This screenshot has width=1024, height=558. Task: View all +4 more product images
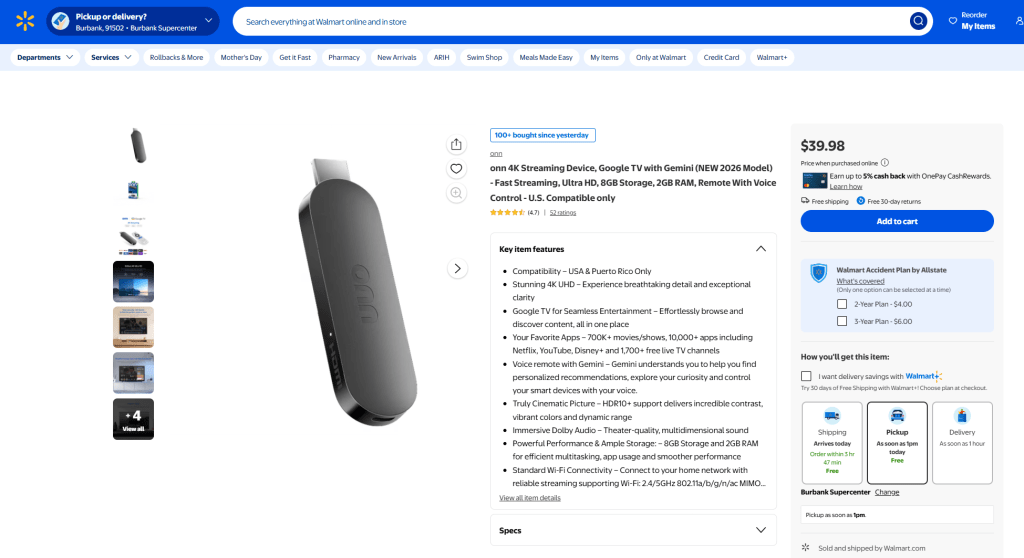133,419
